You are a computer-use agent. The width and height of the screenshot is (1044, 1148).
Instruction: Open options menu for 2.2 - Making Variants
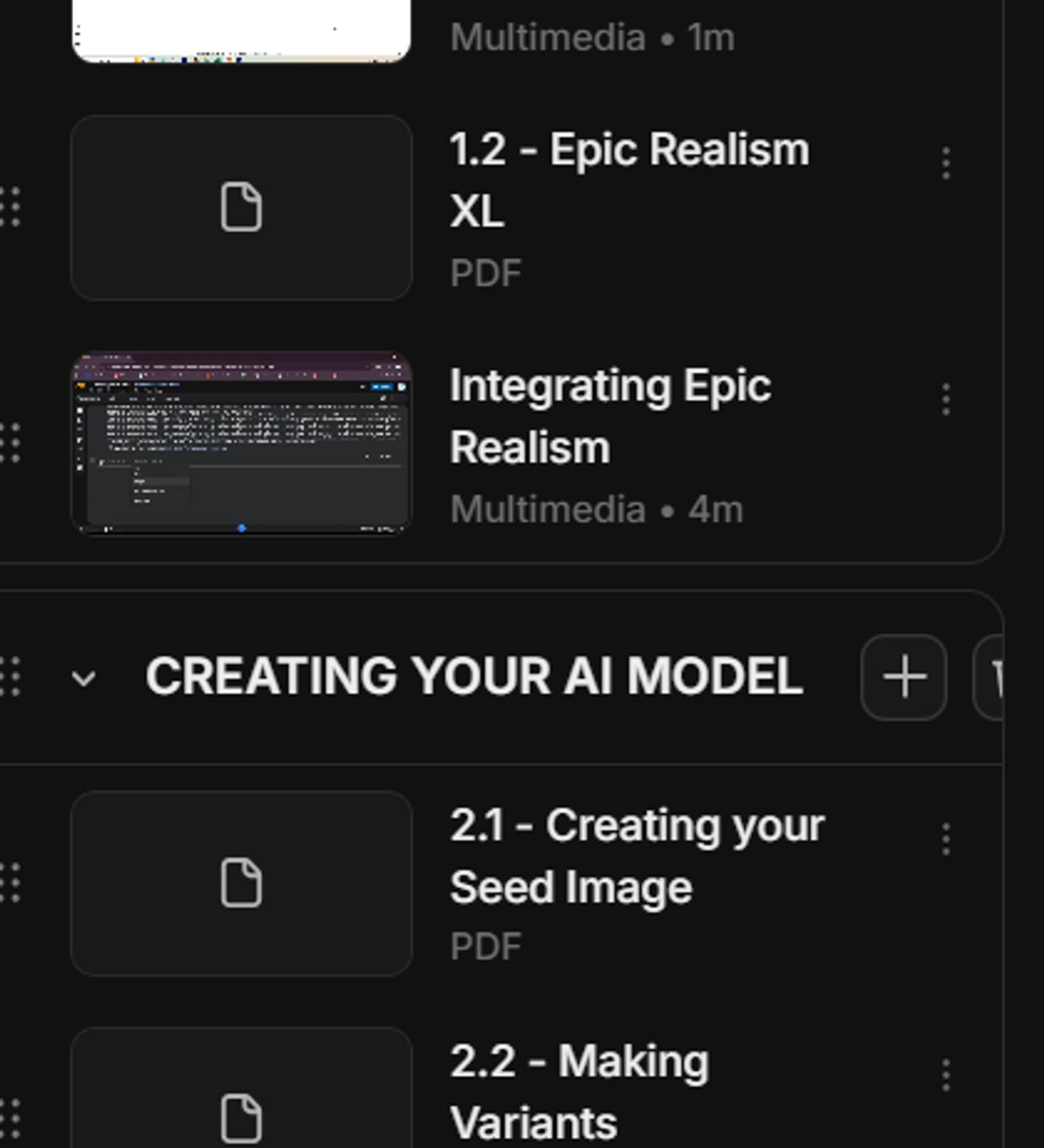click(x=946, y=1075)
